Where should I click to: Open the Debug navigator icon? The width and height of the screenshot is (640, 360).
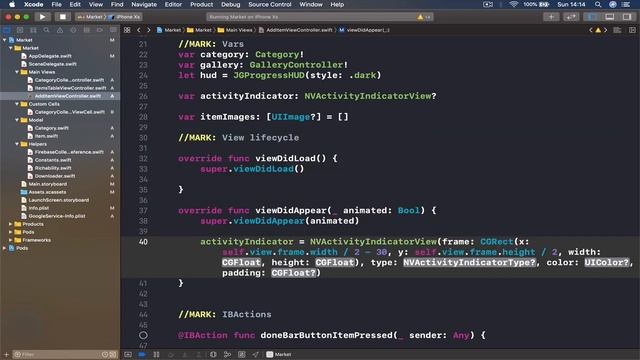point(87,30)
